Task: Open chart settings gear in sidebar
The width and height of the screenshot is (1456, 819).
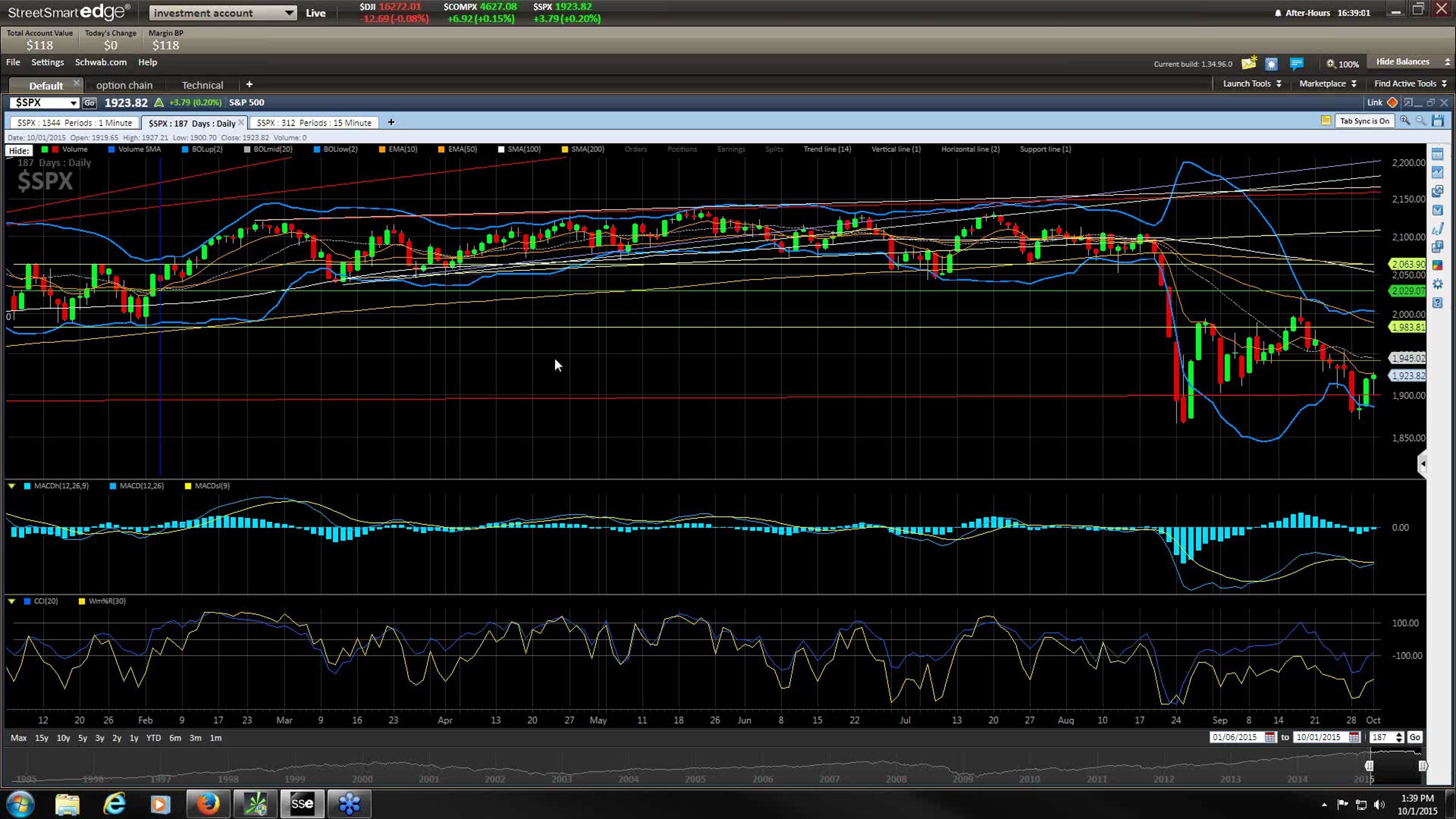Action: [1437, 284]
